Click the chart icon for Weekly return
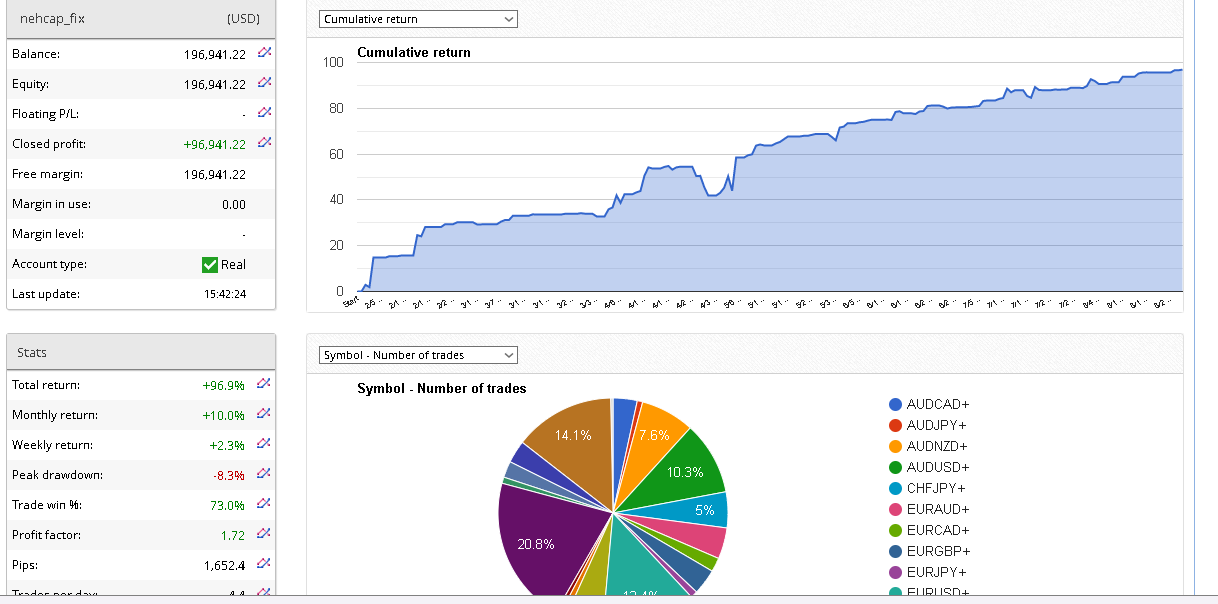The width and height of the screenshot is (1218, 604). tap(264, 444)
